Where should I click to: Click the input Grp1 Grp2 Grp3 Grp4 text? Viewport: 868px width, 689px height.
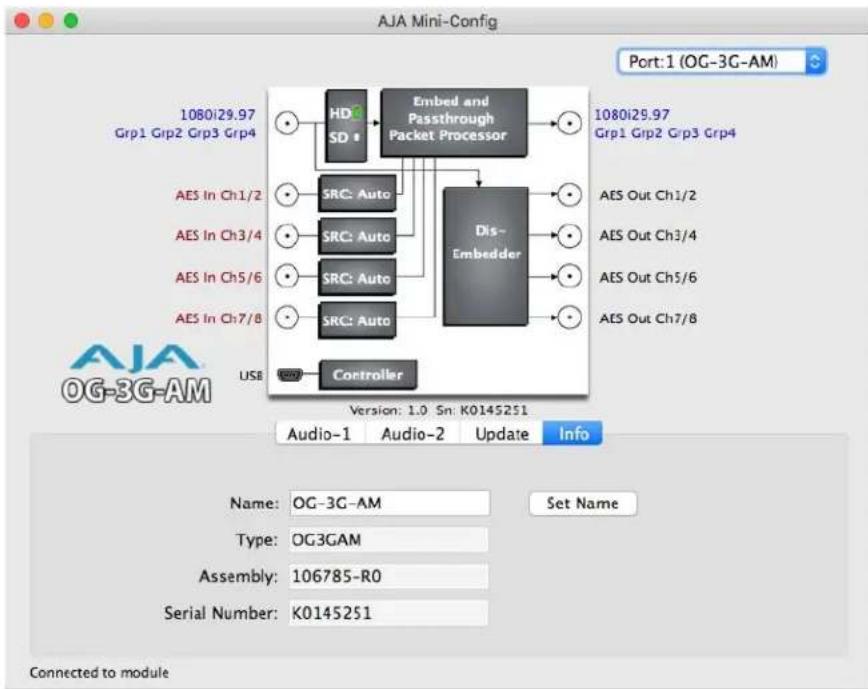point(185,133)
